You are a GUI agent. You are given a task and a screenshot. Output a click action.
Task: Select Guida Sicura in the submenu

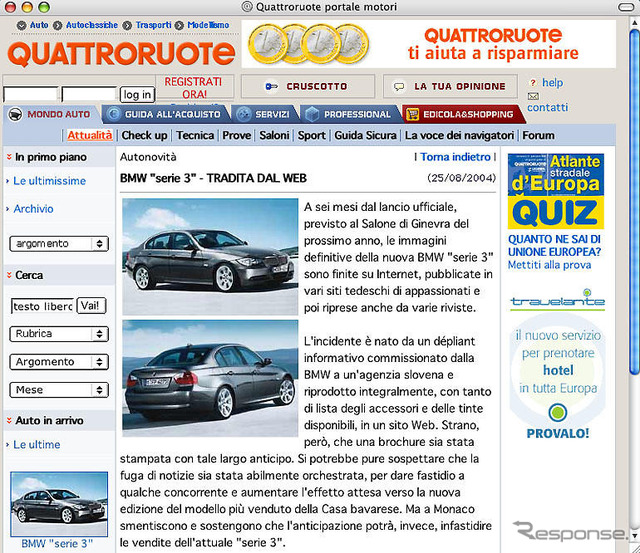point(365,135)
